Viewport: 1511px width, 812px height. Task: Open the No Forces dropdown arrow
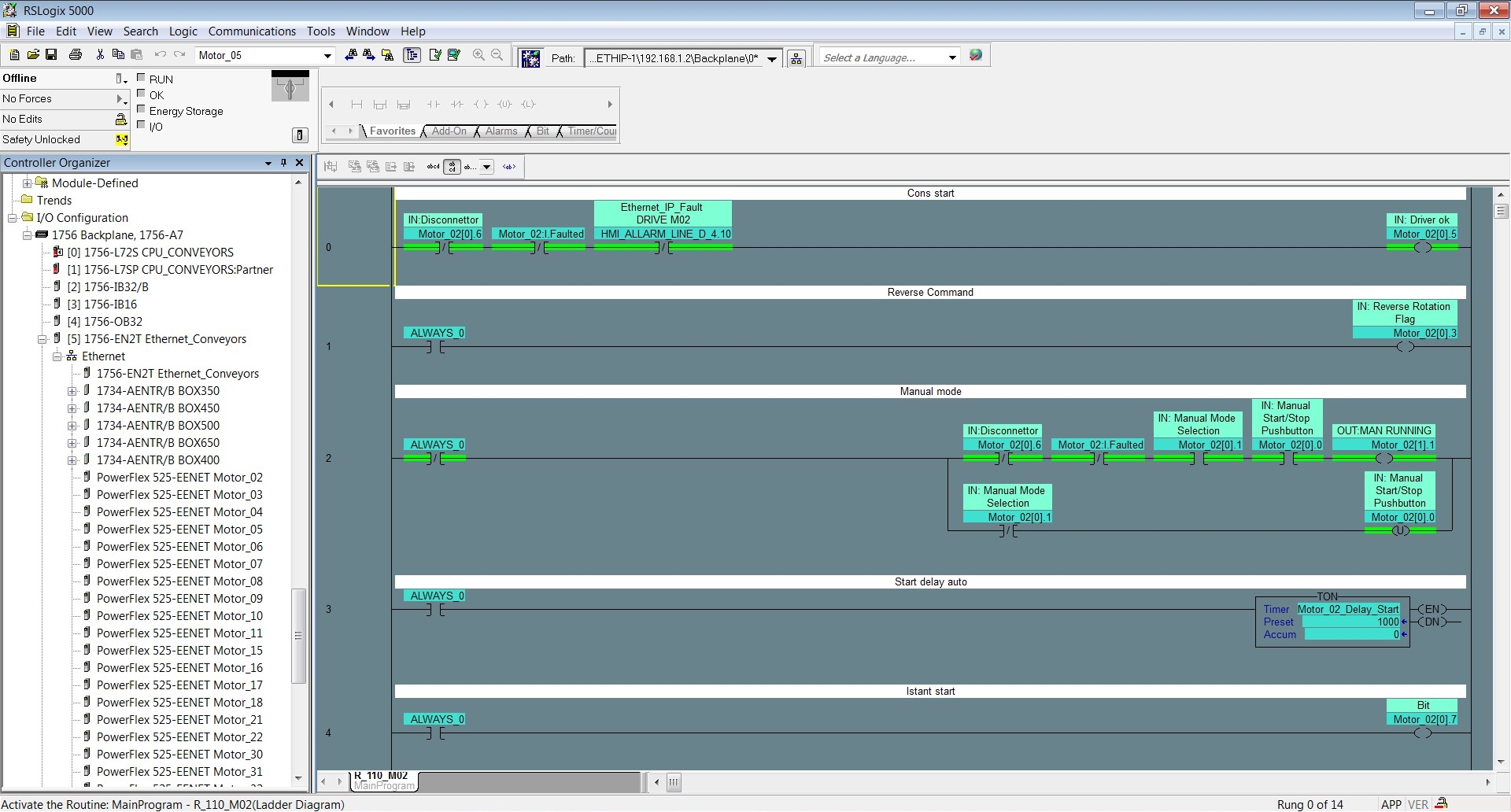[121, 98]
